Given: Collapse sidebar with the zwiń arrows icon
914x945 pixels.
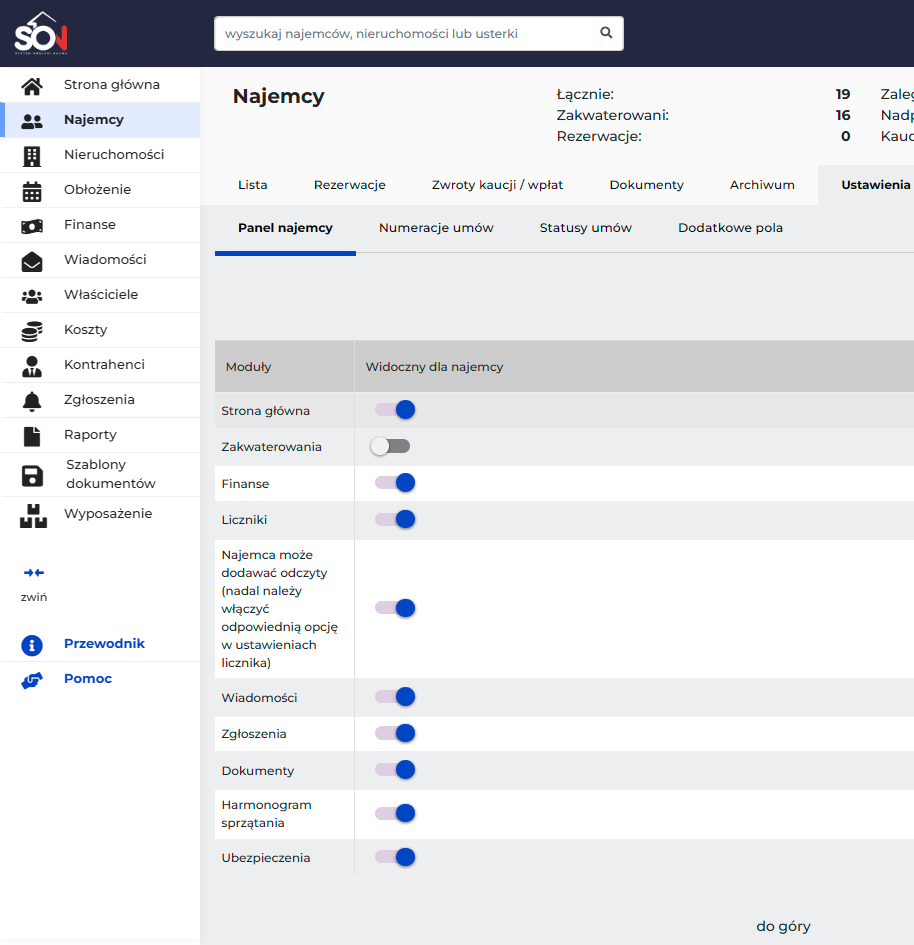Looking at the screenshot, I should (x=34, y=573).
